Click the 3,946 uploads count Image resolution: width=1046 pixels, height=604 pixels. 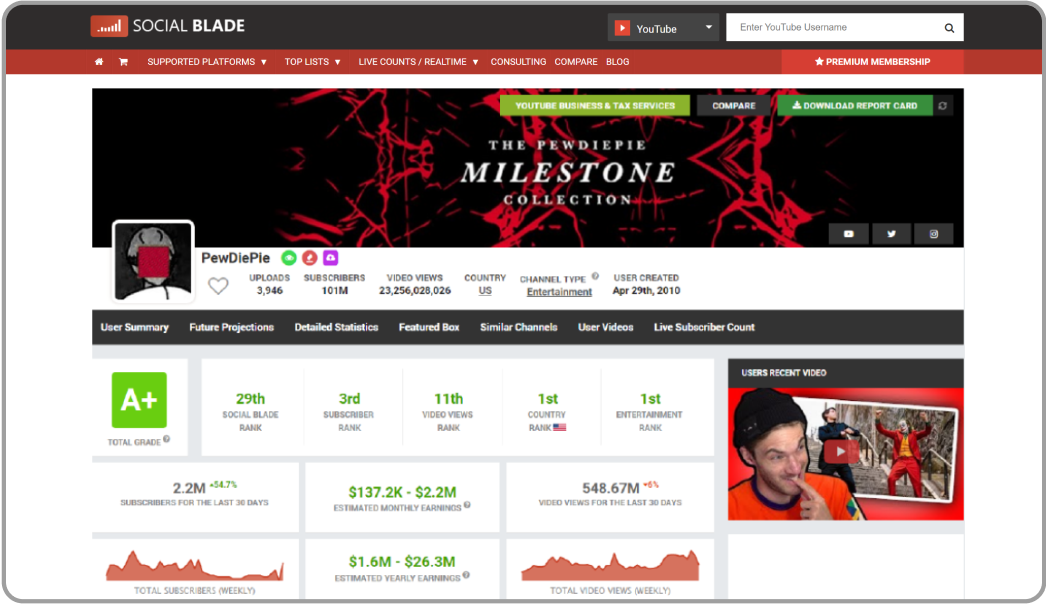coord(270,291)
